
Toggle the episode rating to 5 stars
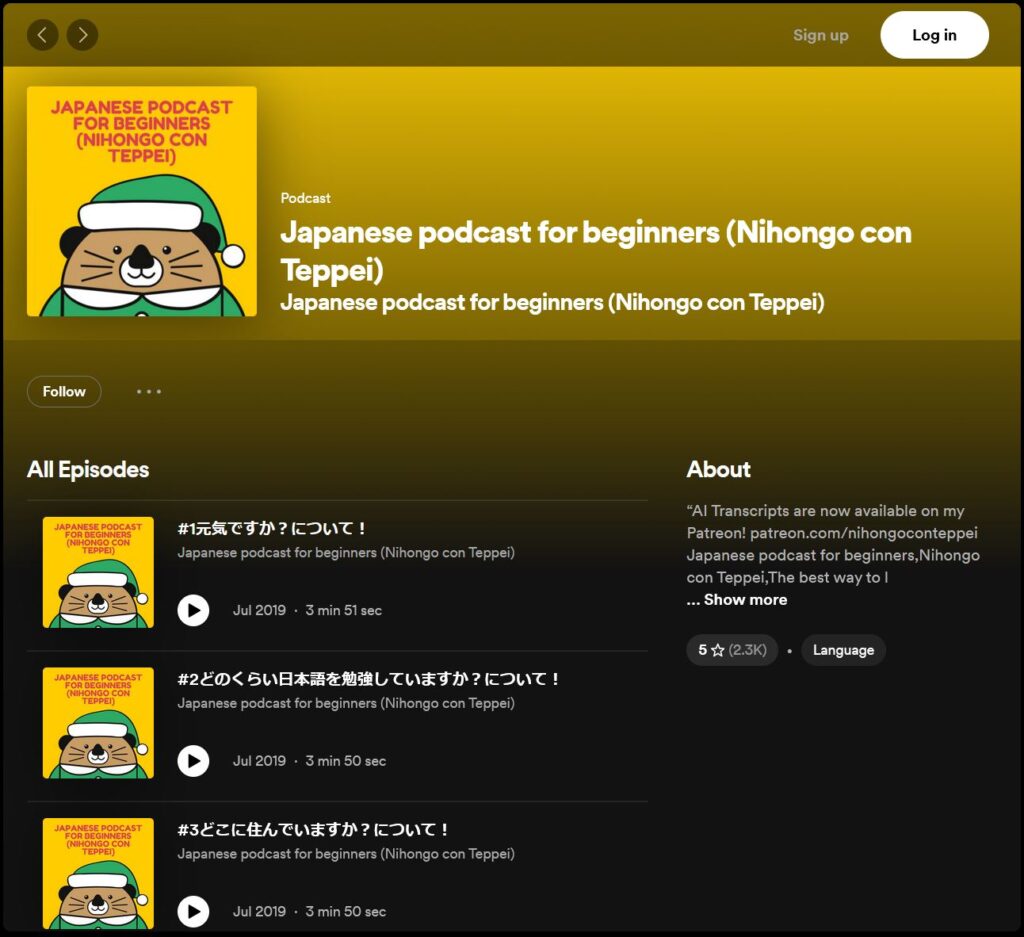click(731, 649)
